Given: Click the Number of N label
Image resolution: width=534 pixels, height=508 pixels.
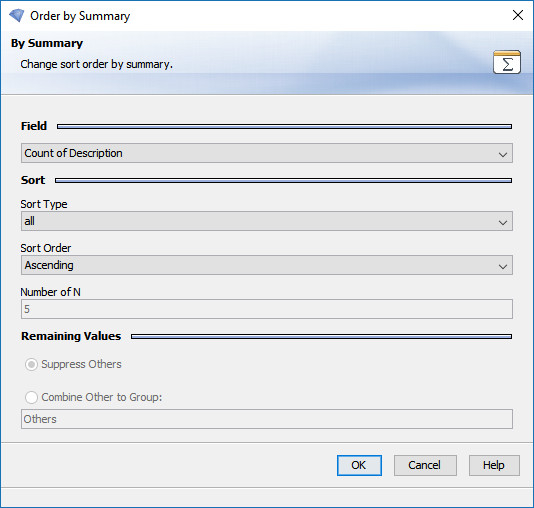Looking at the screenshot, I should [x=50, y=292].
